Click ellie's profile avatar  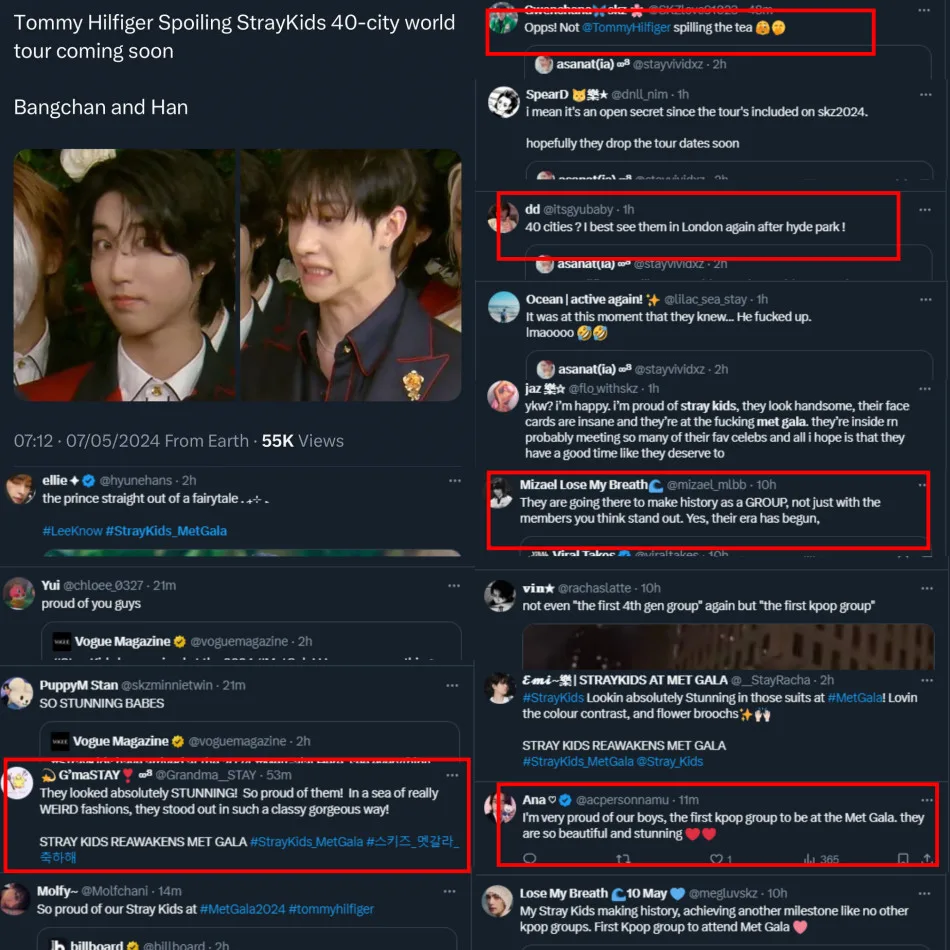pyautogui.click(x=20, y=490)
